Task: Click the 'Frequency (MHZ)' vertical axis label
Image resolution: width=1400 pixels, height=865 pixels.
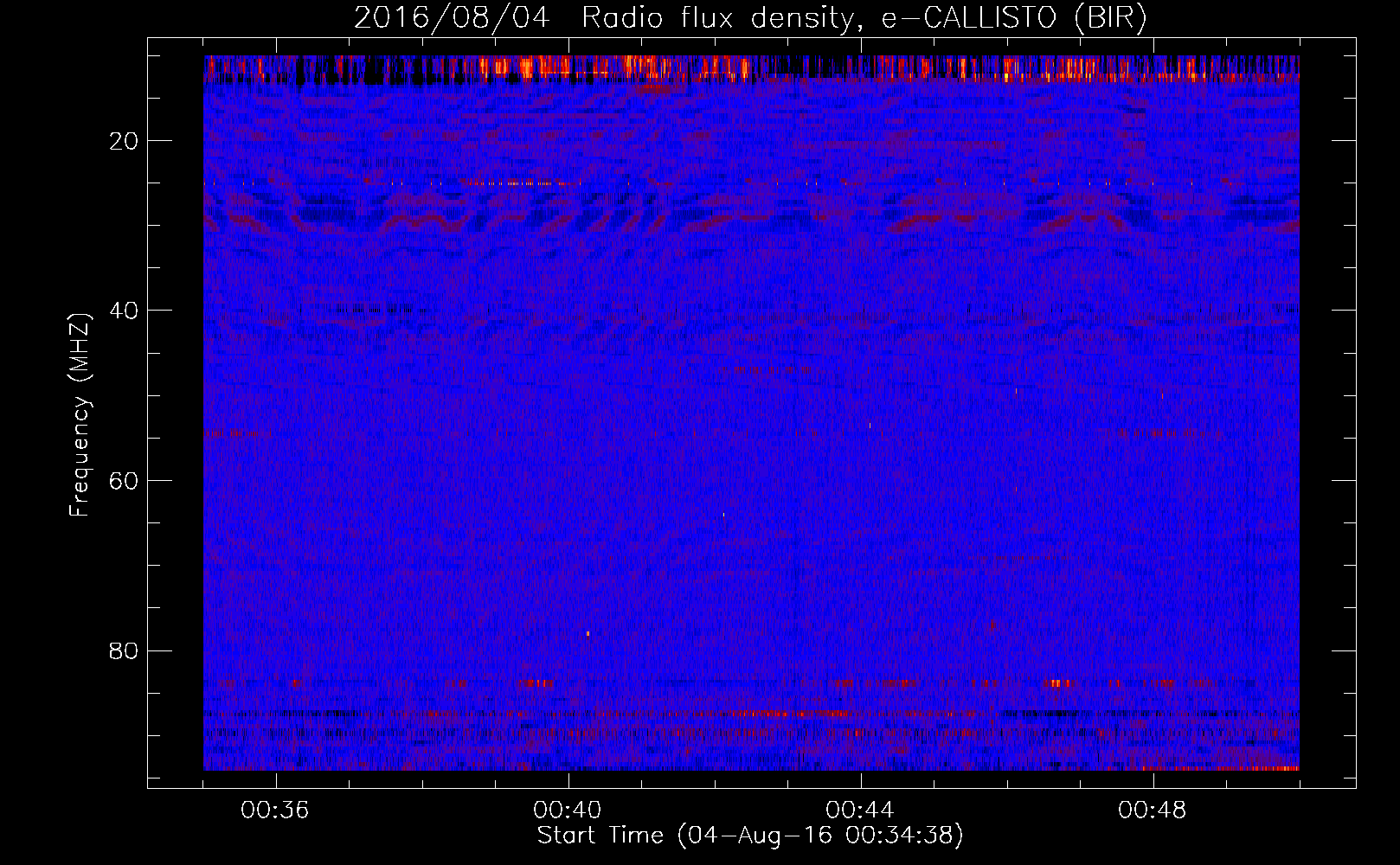Action: pyautogui.click(x=80, y=415)
